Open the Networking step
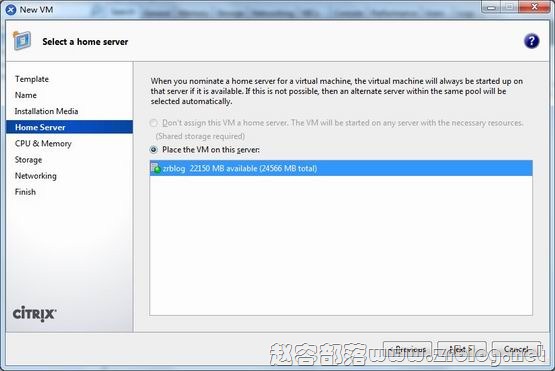 tap(35, 176)
